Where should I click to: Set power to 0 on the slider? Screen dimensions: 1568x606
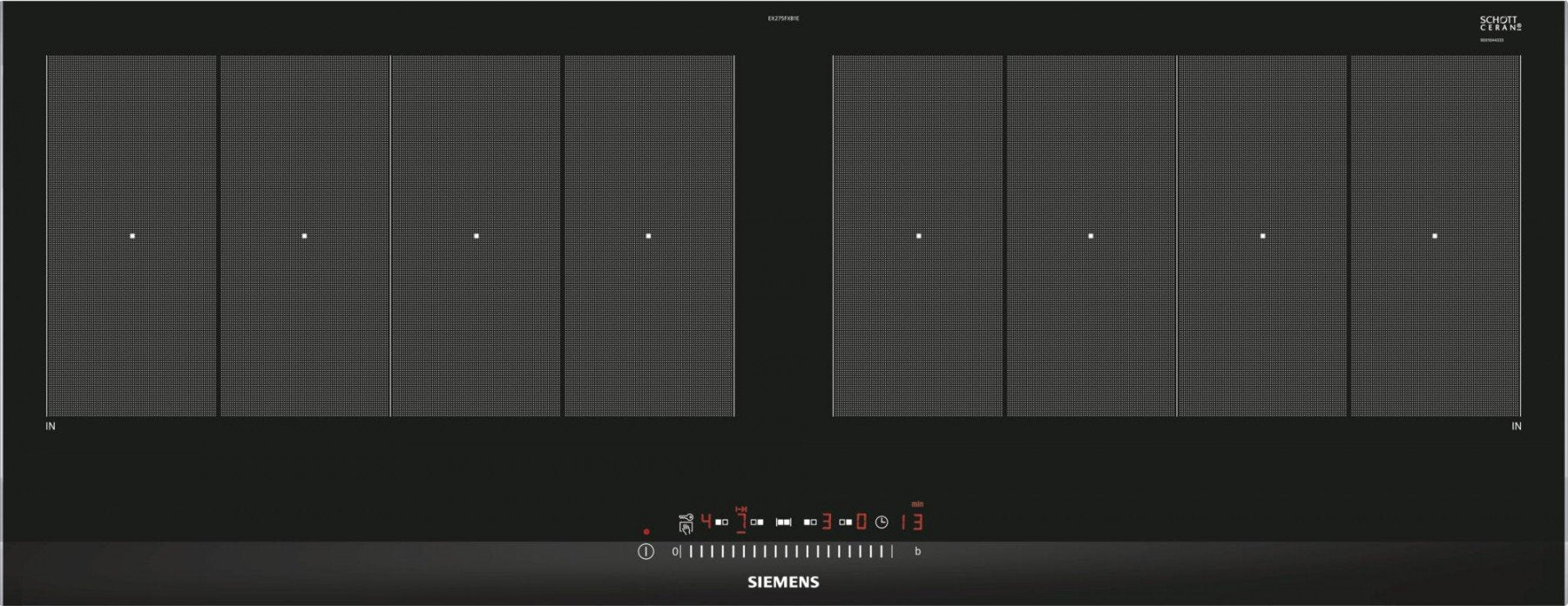point(674,551)
